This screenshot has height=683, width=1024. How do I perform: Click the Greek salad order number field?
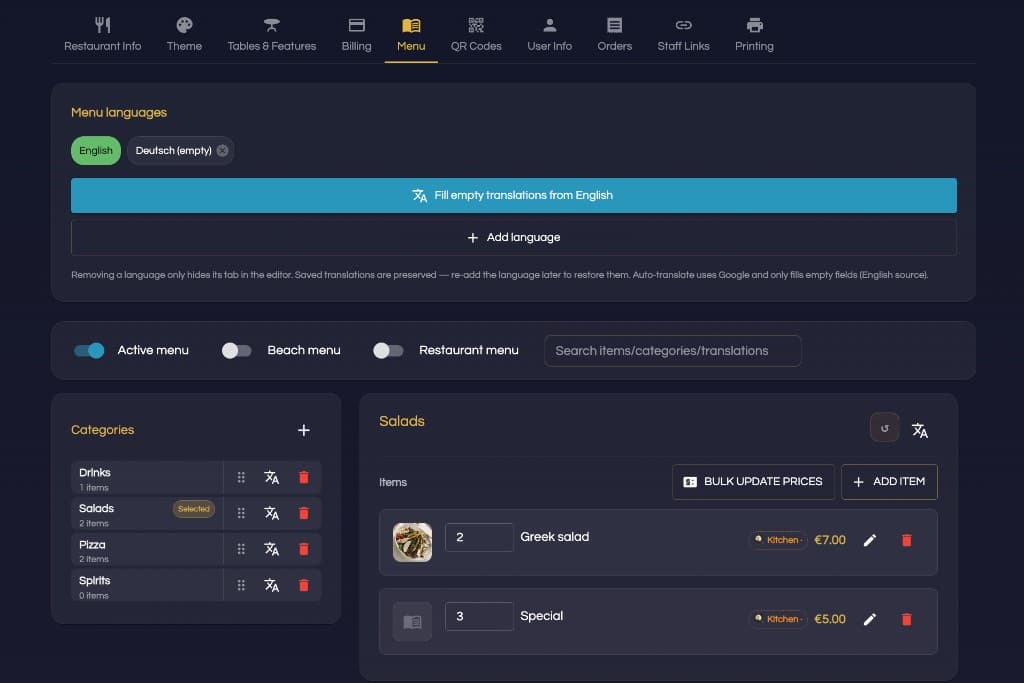[479, 537]
